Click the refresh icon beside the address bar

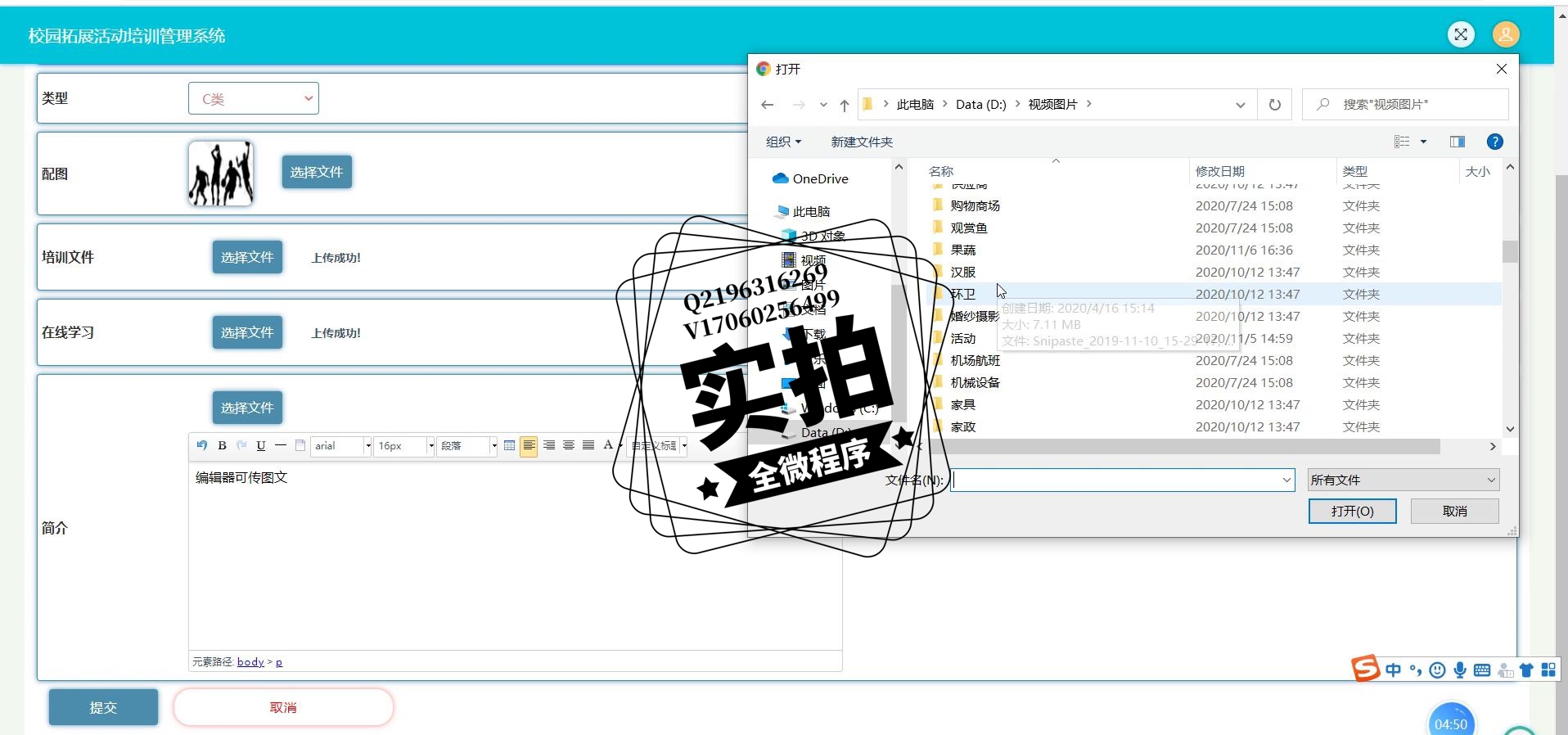coord(1274,104)
